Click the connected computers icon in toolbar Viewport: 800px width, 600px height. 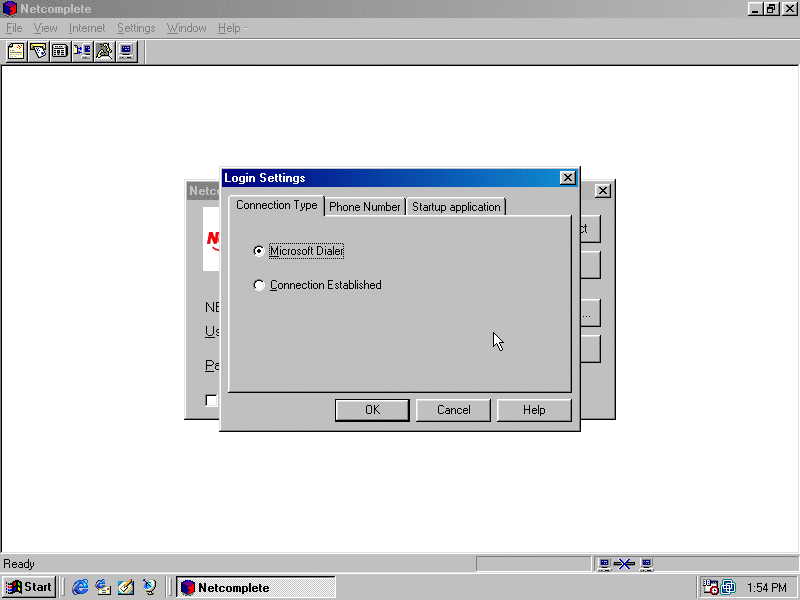point(82,51)
